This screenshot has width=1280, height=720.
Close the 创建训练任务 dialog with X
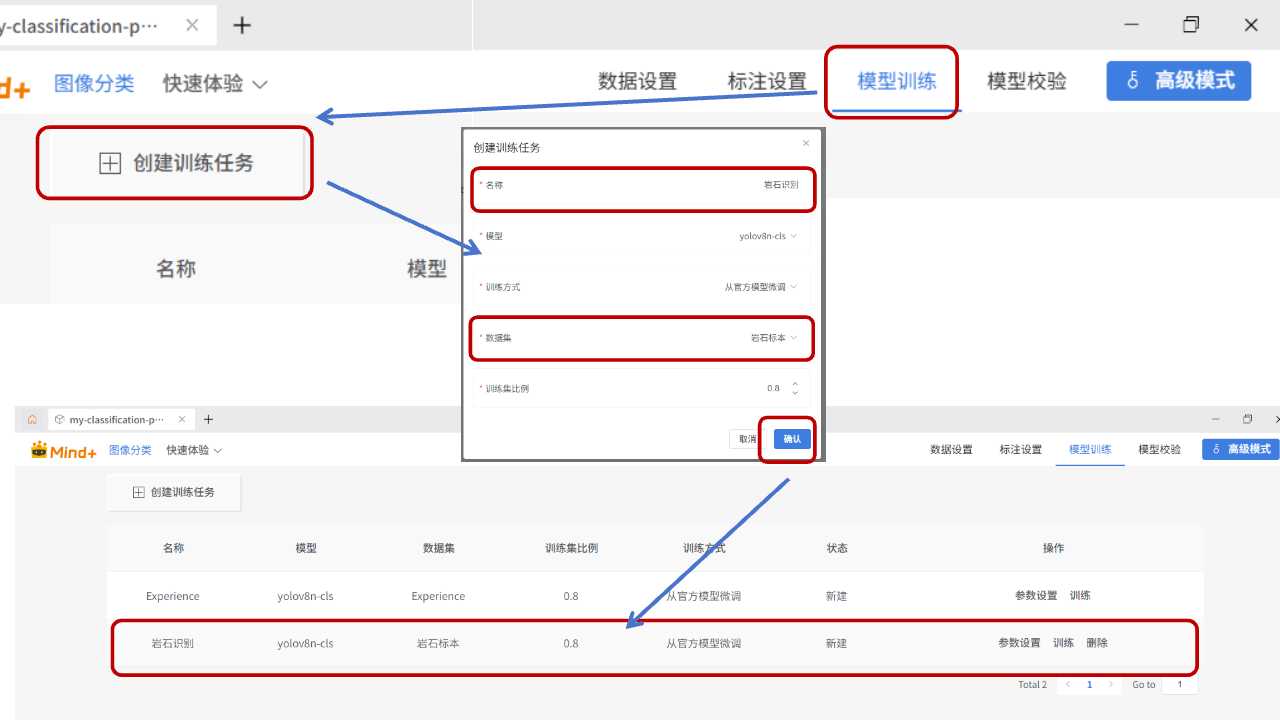click(806, 144)
